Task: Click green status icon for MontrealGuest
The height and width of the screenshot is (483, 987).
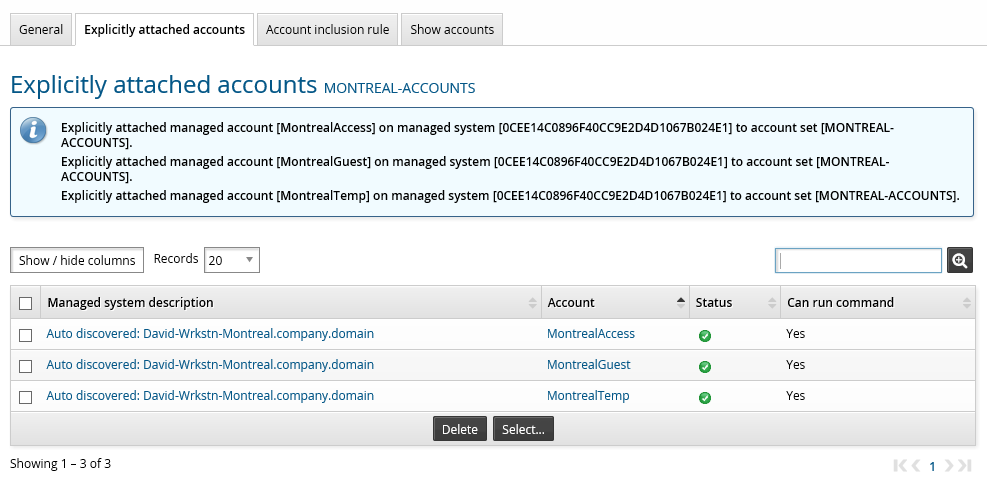Action: (705, 366)
